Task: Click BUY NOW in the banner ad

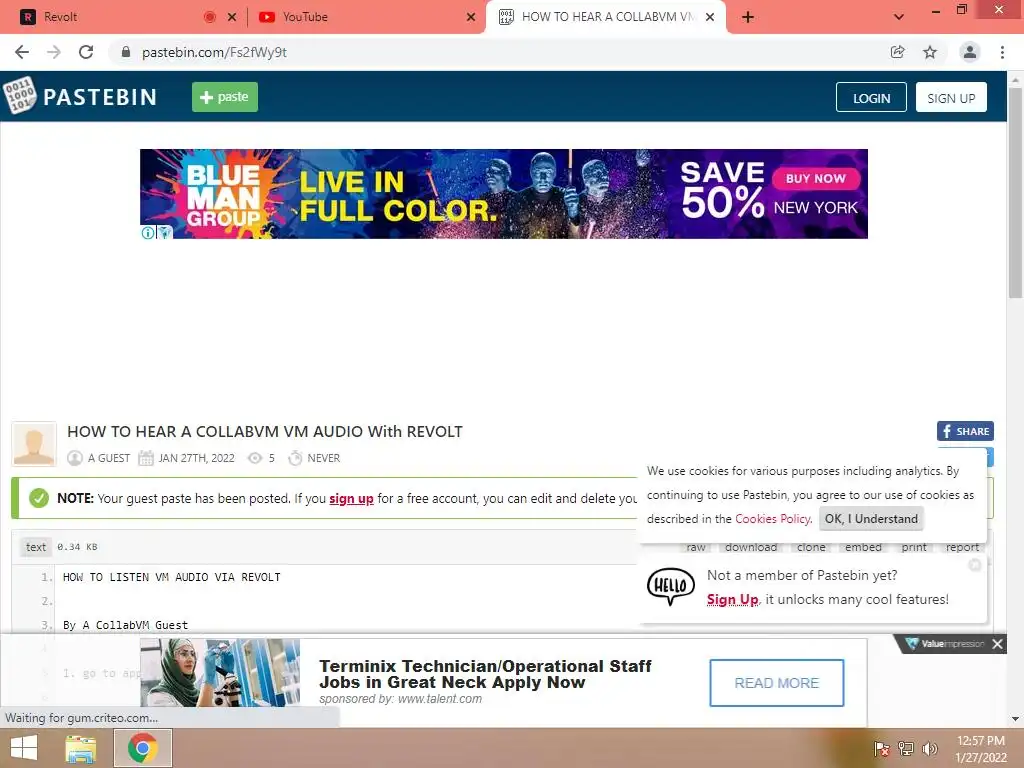Action: [x=816, y=179]
